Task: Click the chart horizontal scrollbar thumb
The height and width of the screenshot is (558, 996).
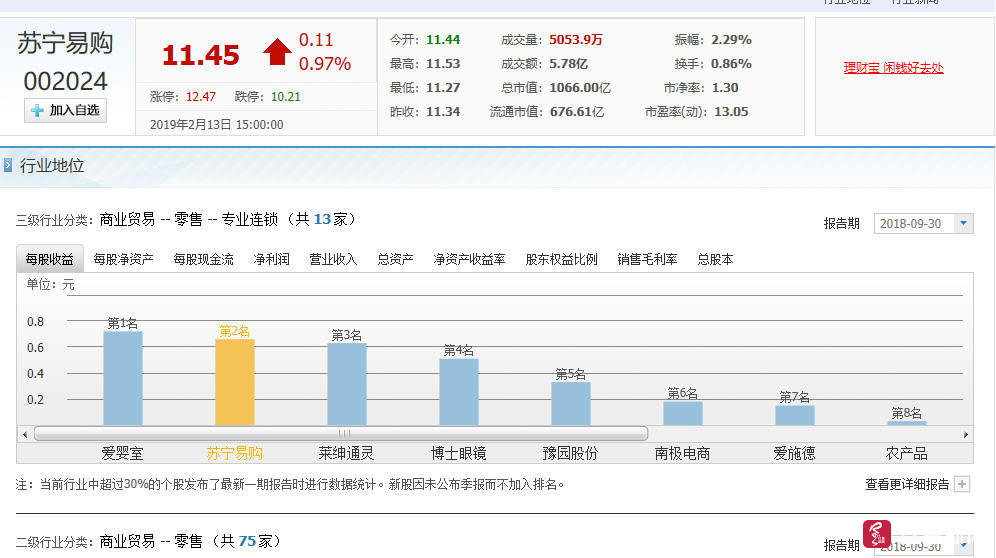Action: coord(341,433)
